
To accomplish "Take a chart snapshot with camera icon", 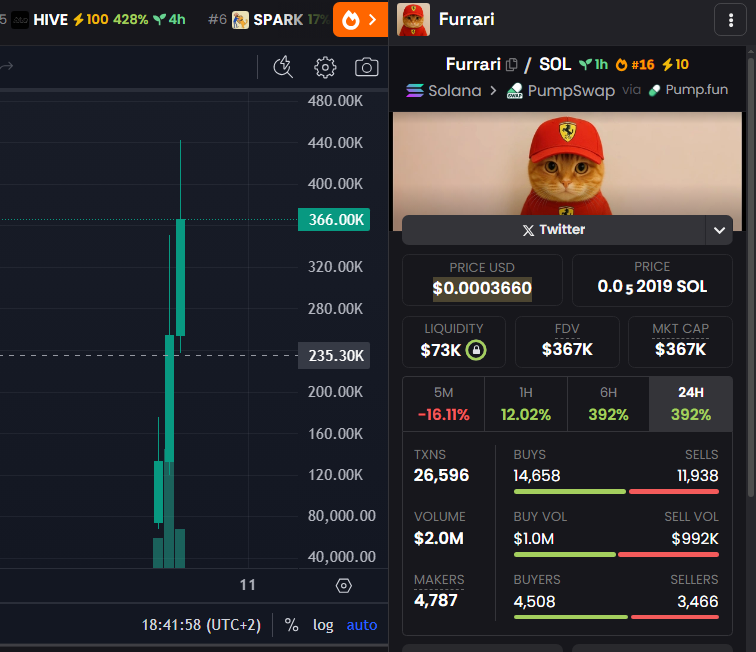I will (366, 67).
